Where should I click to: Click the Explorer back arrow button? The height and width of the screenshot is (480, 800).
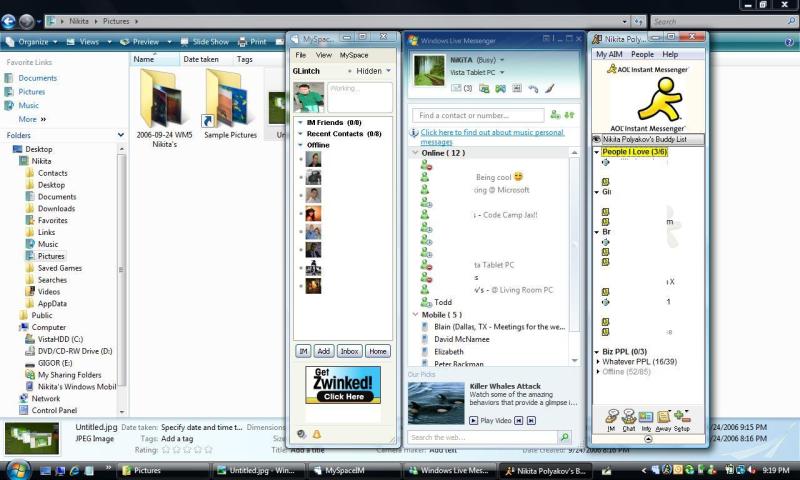pyautogui.click(x=9, y=21)
